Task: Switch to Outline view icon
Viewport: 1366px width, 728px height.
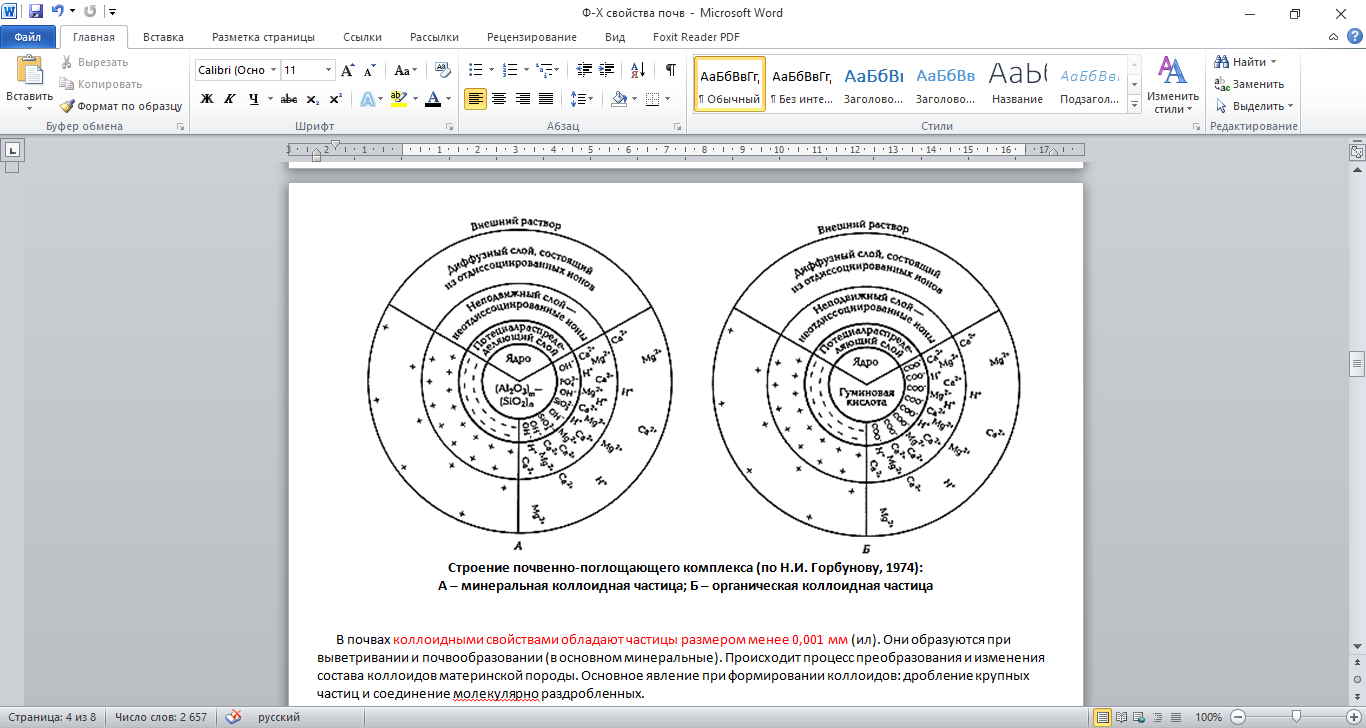Action: coord(1155,717)
